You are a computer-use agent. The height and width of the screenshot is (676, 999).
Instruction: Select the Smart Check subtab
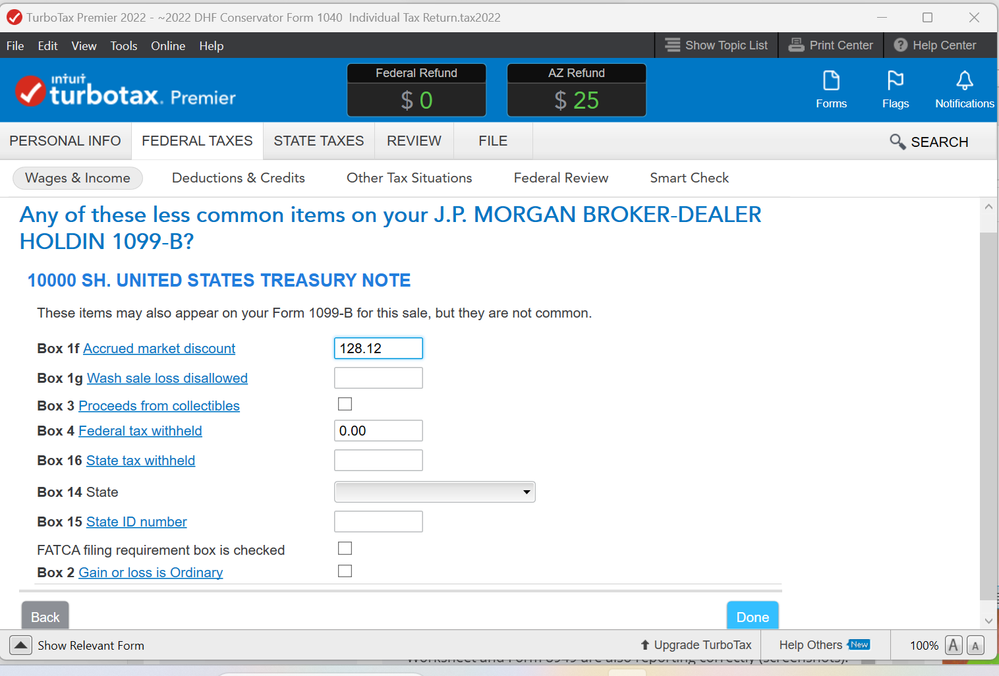689,178
